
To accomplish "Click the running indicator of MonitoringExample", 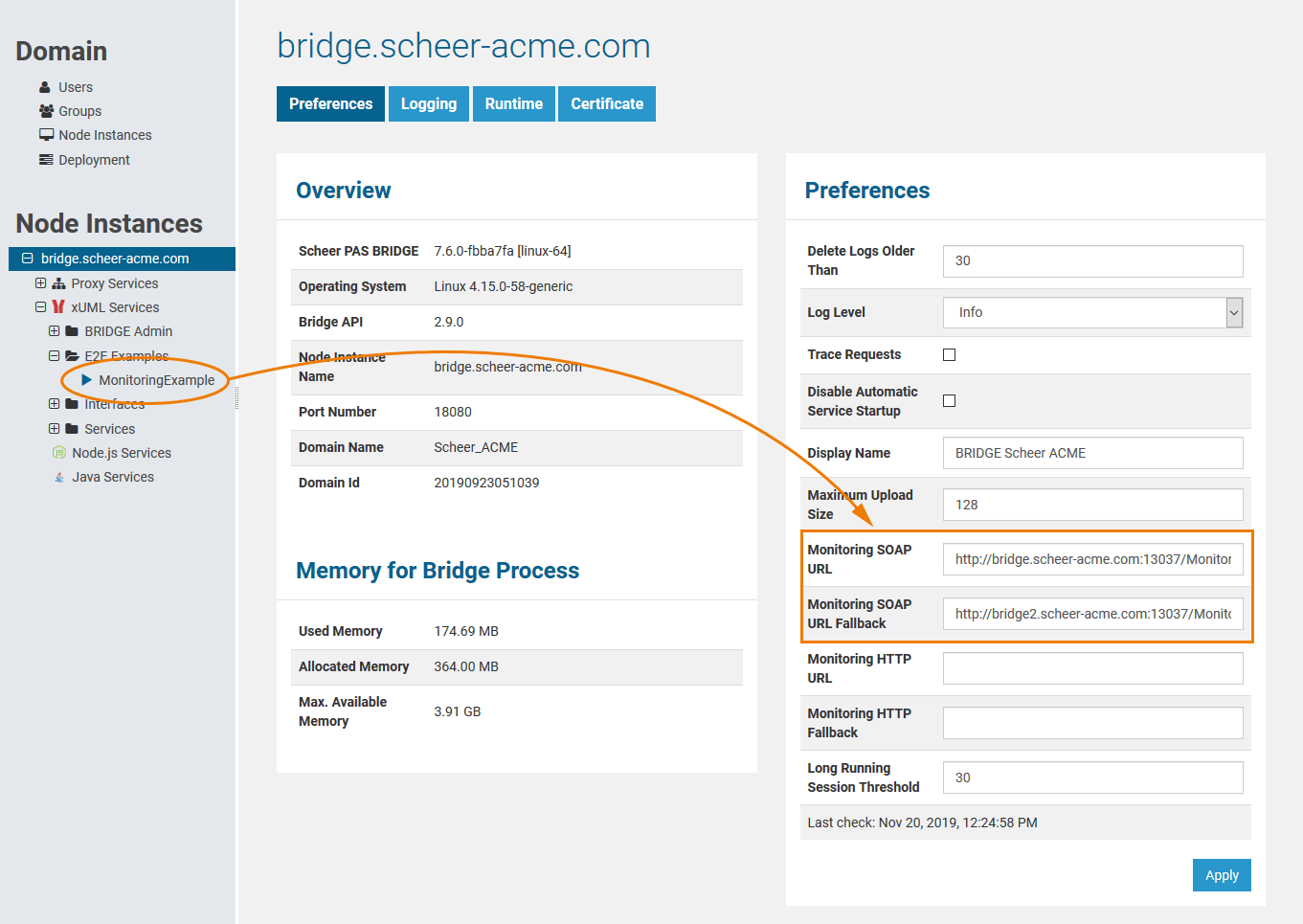I will coord(88,380).
